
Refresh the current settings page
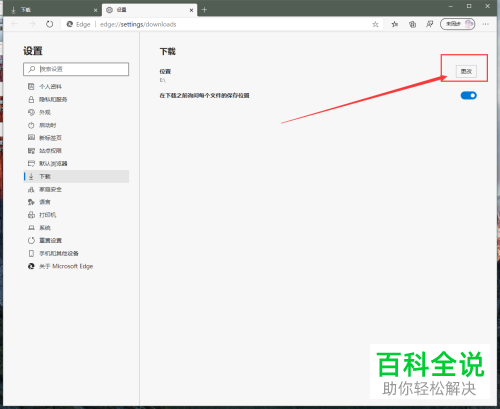coord(49,24)
